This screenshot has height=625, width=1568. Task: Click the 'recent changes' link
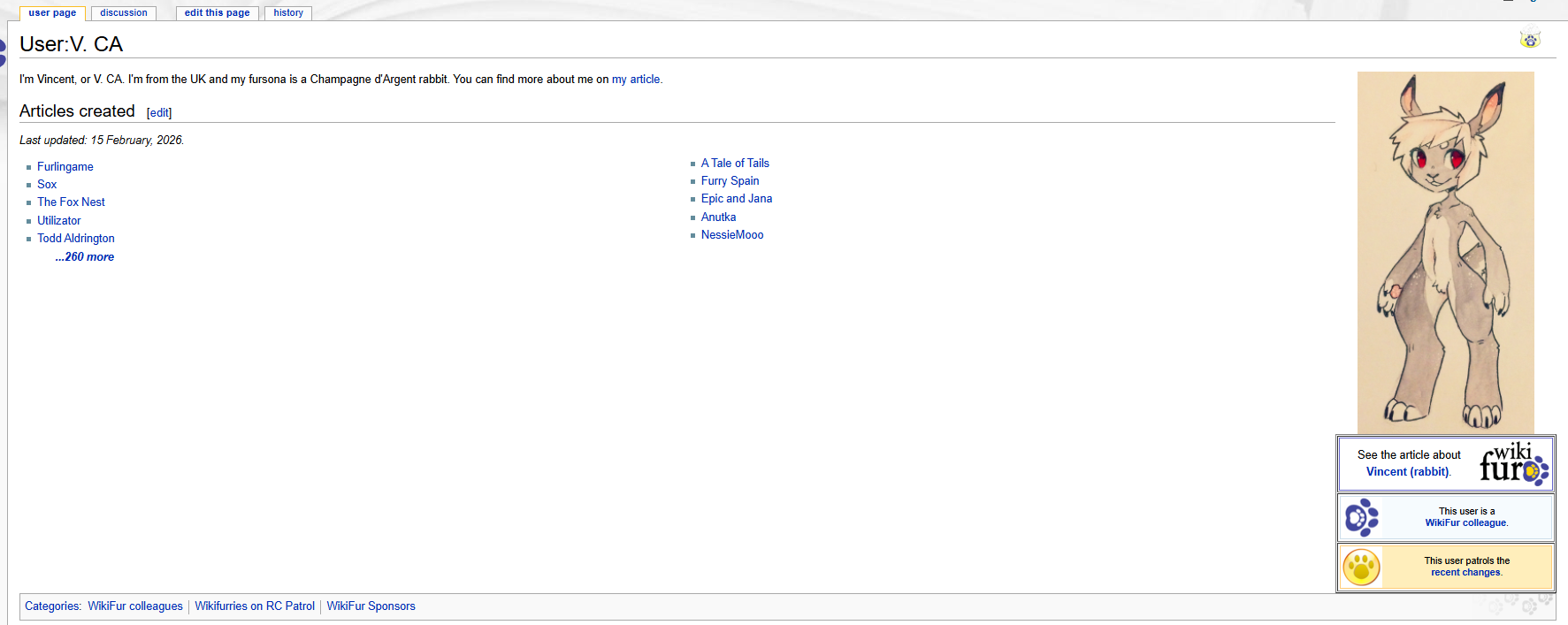pyautogui.click(x=1465, y=573)
